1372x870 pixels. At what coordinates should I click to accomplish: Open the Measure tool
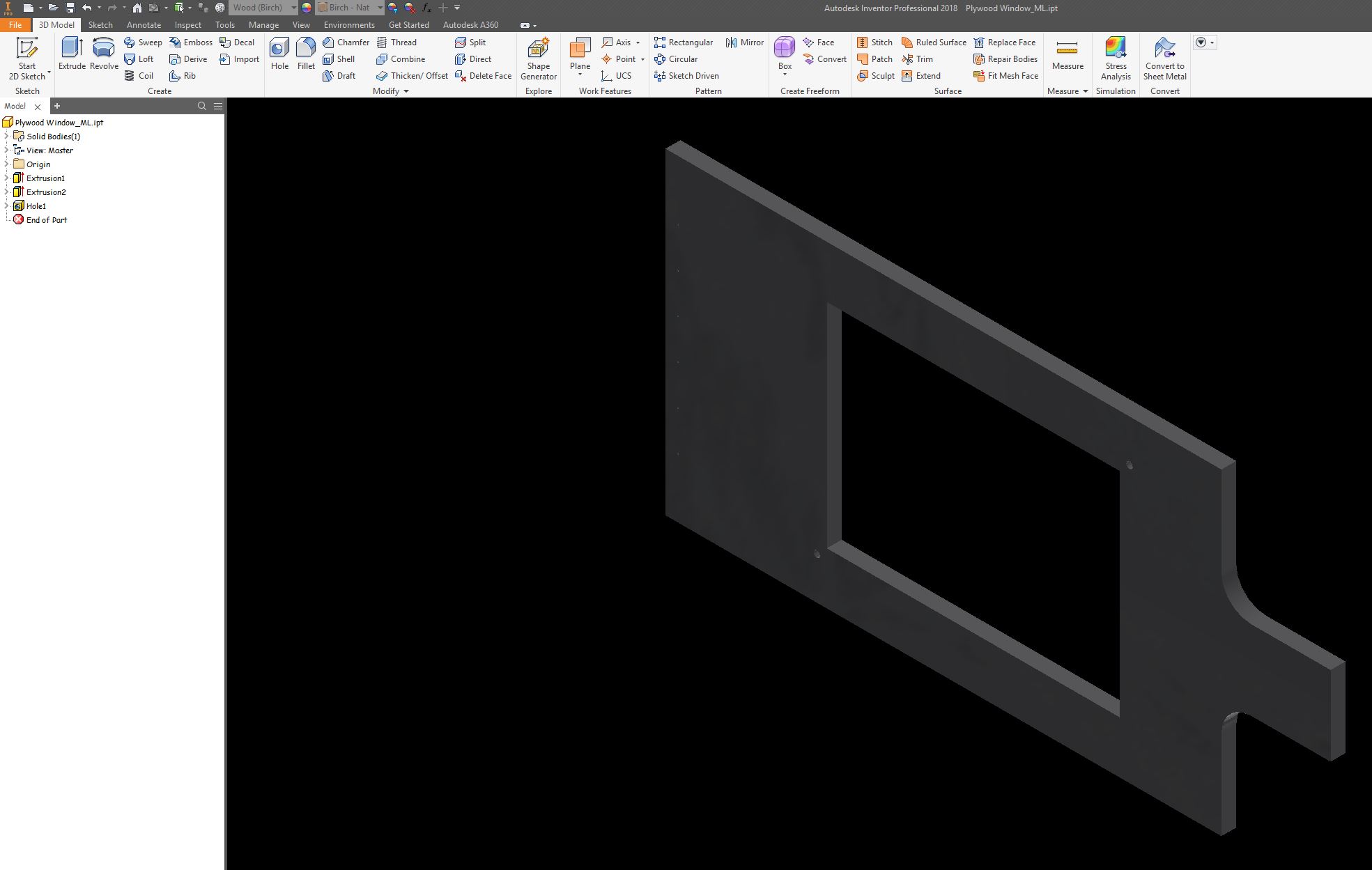(x=1067, y=56)
